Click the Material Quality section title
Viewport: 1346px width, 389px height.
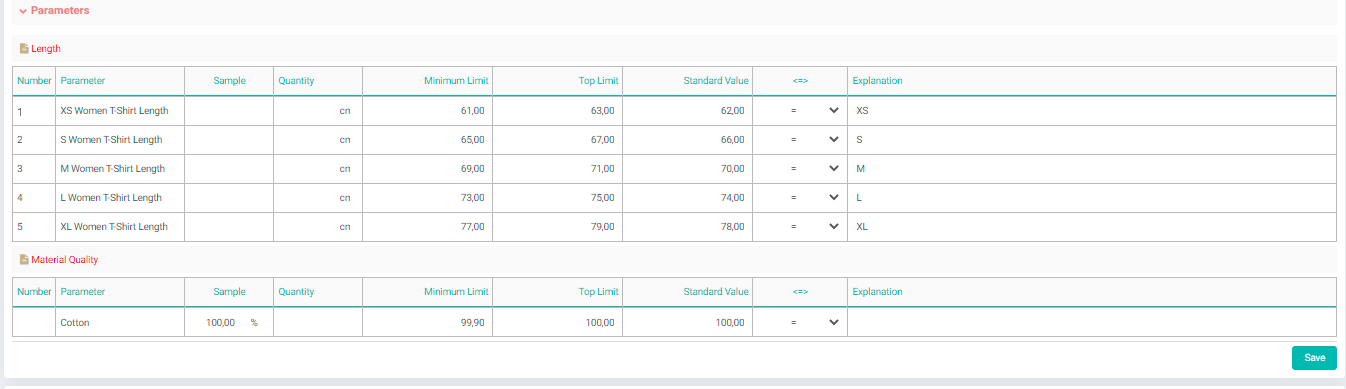65,259
